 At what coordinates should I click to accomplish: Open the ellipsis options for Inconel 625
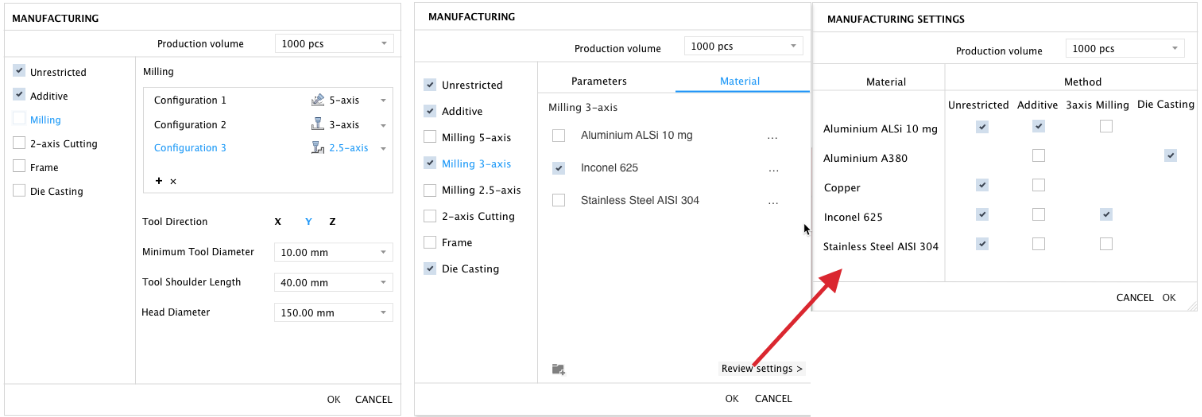click(x=772, y=169)
